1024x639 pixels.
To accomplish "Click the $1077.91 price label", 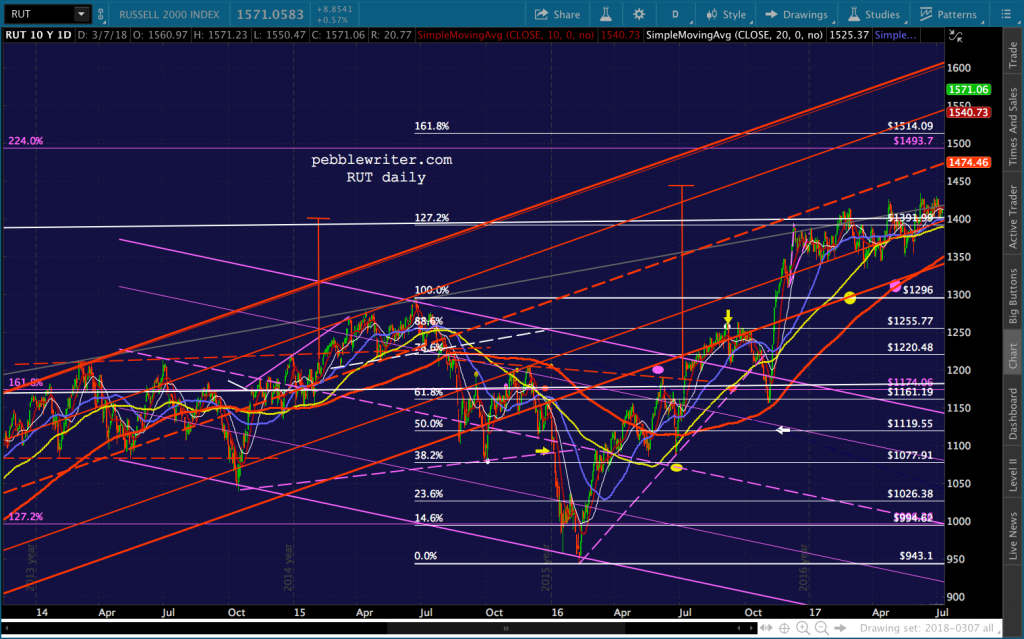I will [x=910, y=455].
